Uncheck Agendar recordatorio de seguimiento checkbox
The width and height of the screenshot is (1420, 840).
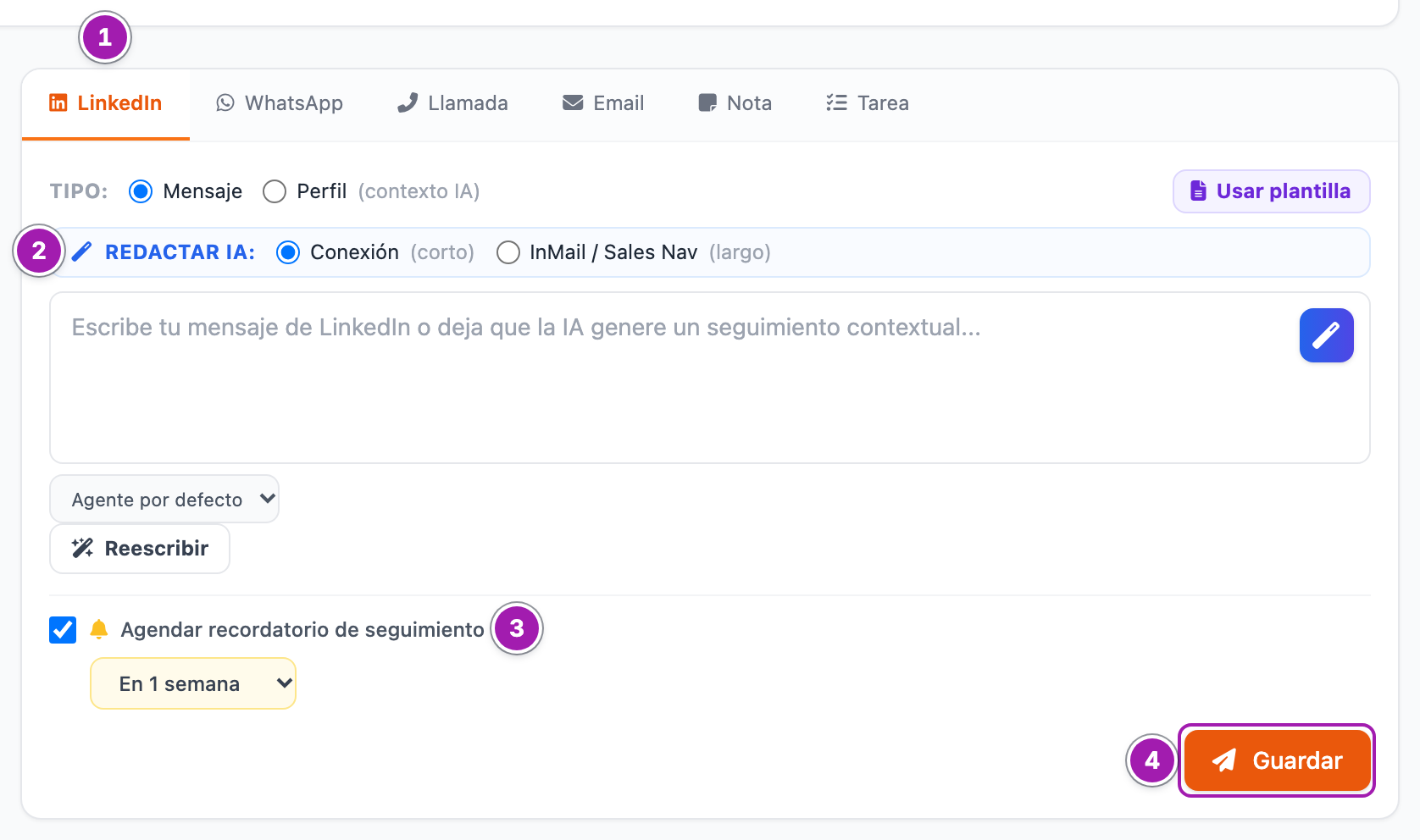point(63,630)
